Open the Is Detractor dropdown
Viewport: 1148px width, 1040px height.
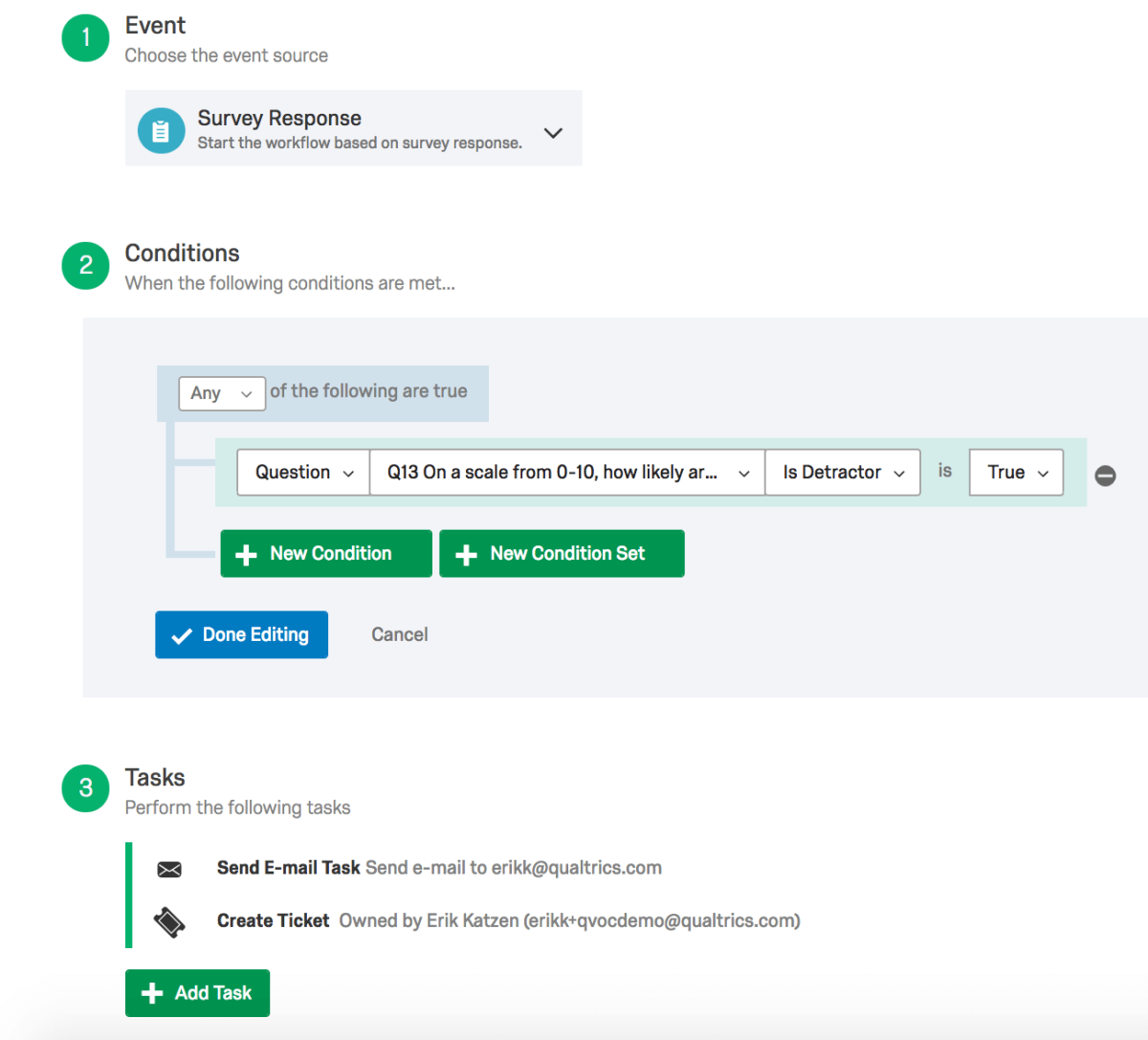click(x=843, y=473)
